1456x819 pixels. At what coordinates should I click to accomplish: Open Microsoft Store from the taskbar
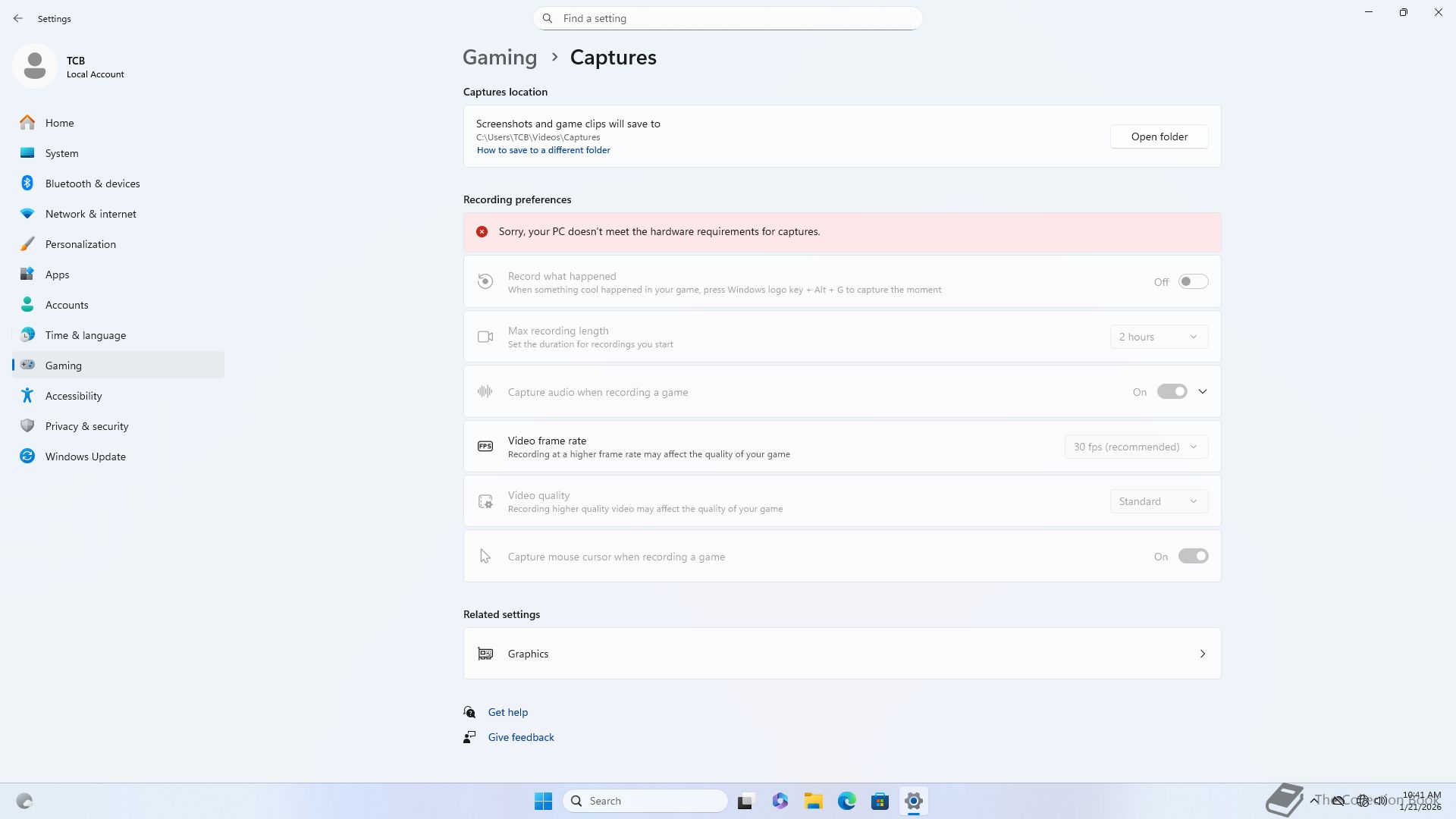click(880, 801)
